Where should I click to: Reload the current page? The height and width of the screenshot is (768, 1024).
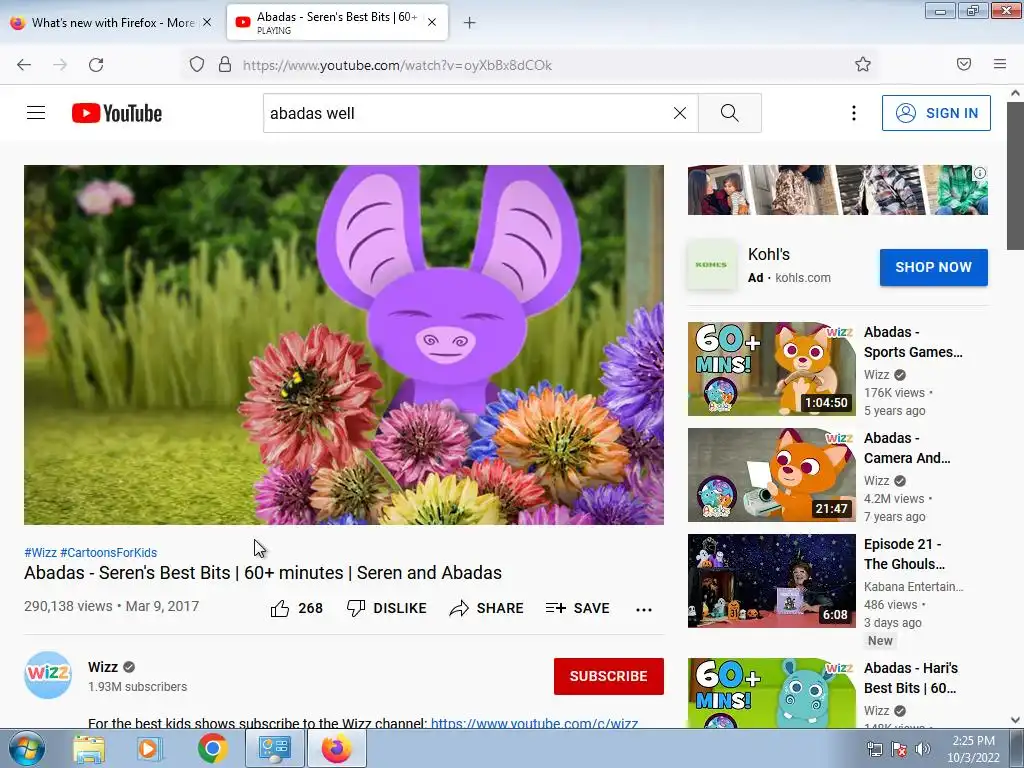(x=96, y=65)
